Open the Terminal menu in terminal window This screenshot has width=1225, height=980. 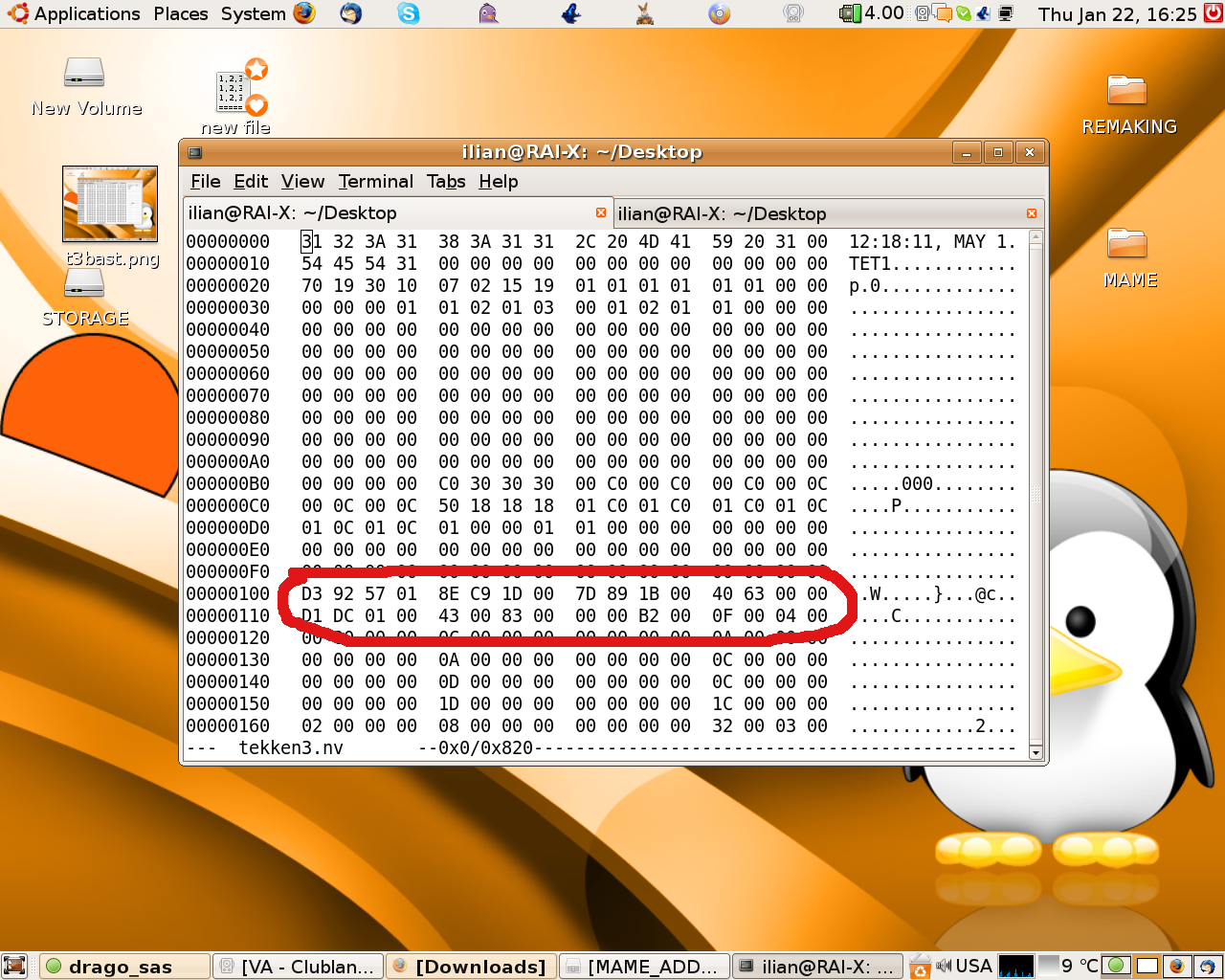click(375, 182)
